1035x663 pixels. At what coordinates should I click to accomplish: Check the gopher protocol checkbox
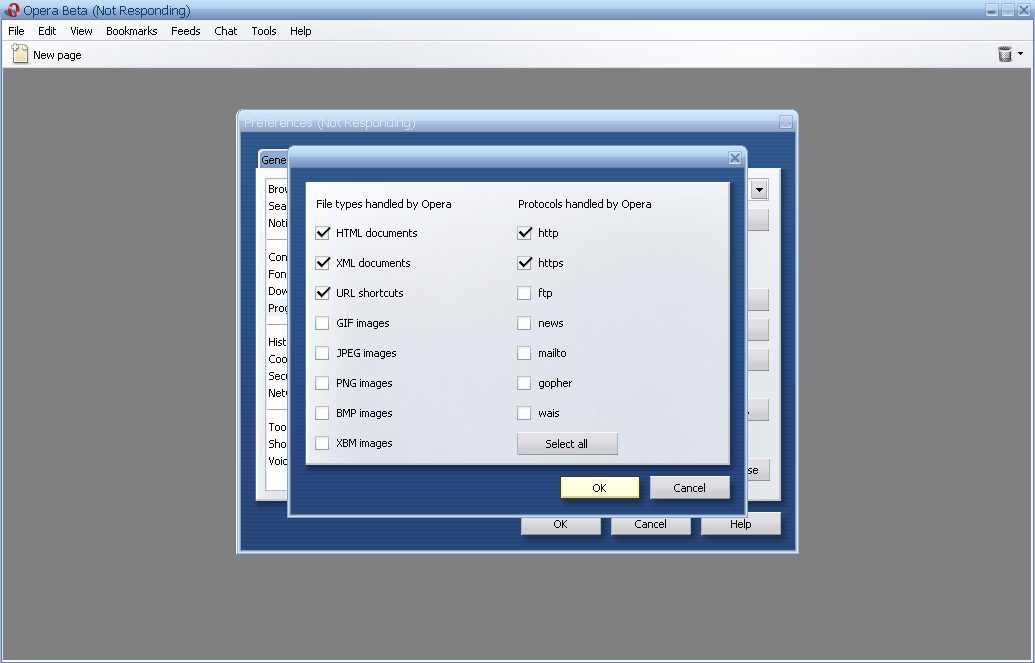[524, 383]
